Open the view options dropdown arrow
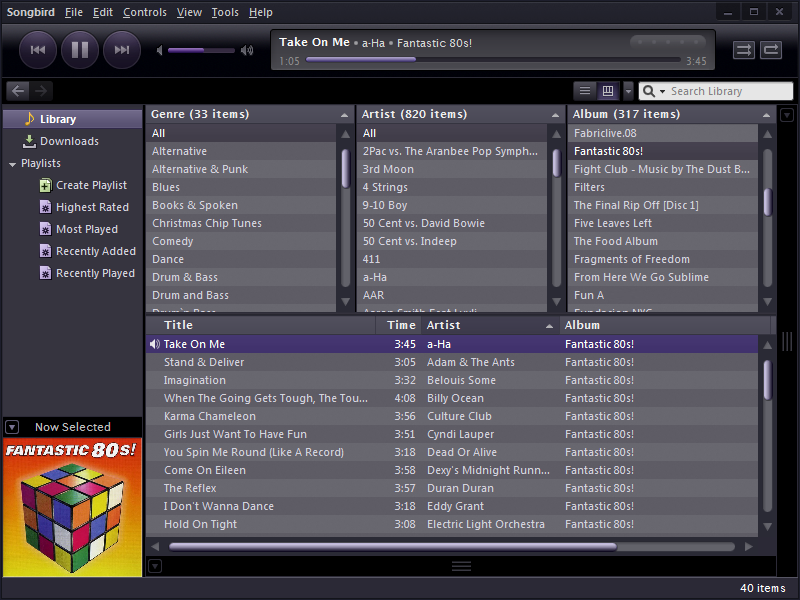Screen dimensions: 800x600 tap(628, 91)
